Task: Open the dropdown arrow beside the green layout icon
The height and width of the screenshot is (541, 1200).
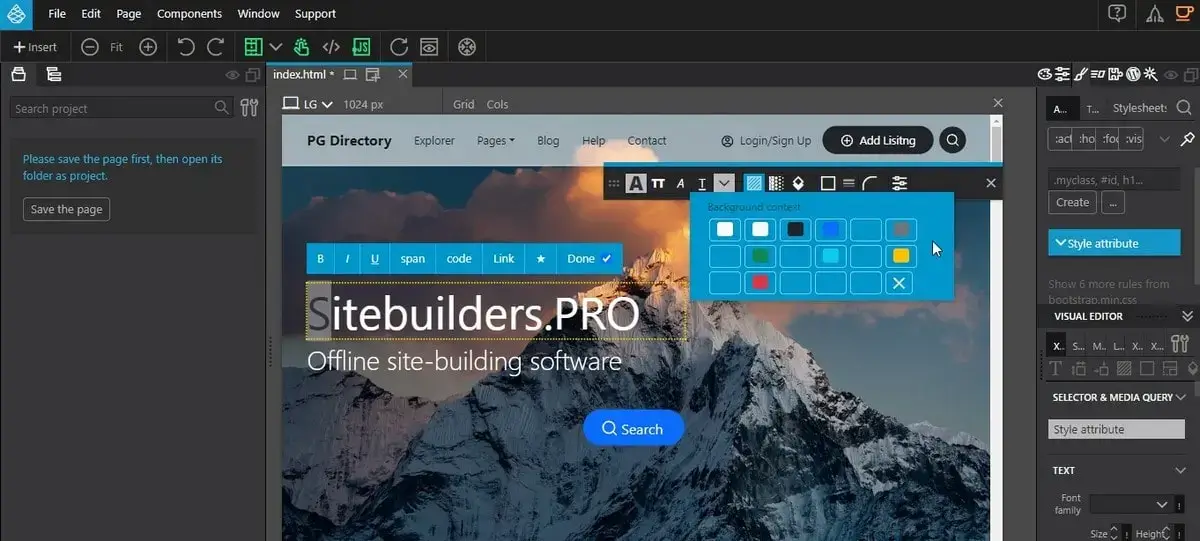Action: [x=276, y=47]
